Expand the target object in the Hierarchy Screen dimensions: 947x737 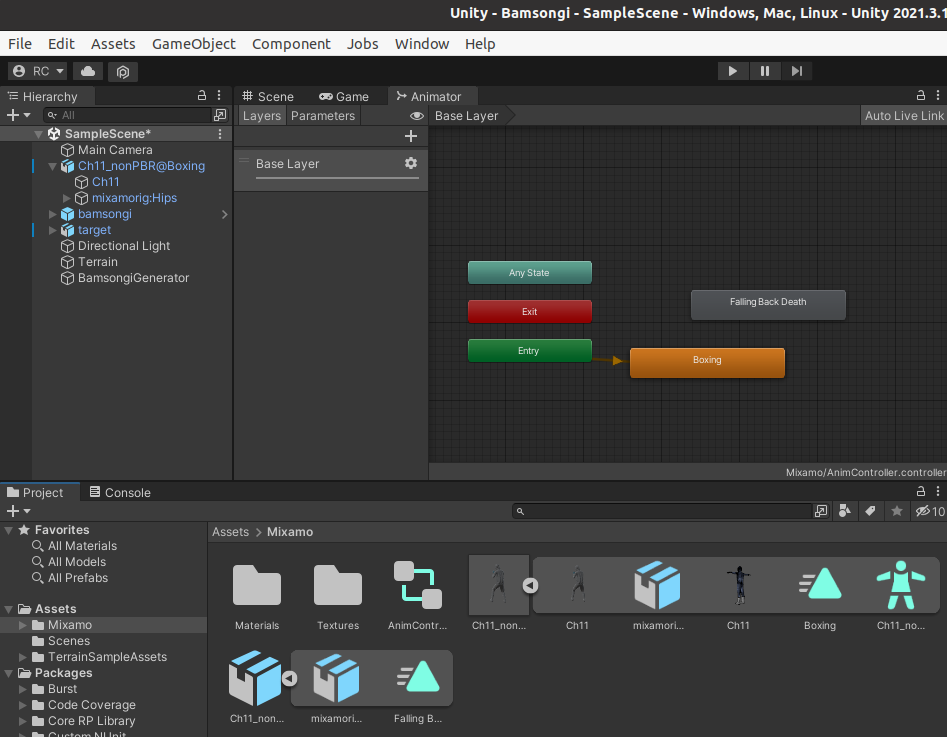coord(53,230)
